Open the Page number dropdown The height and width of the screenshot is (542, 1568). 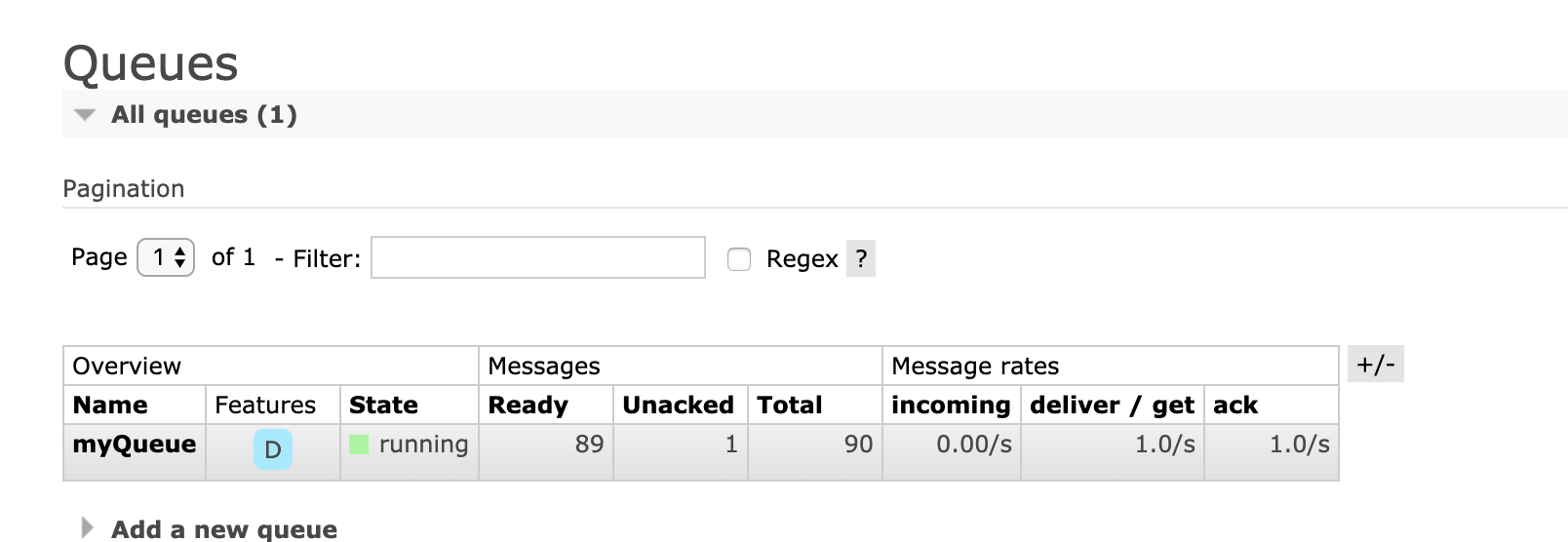point(166,257)
